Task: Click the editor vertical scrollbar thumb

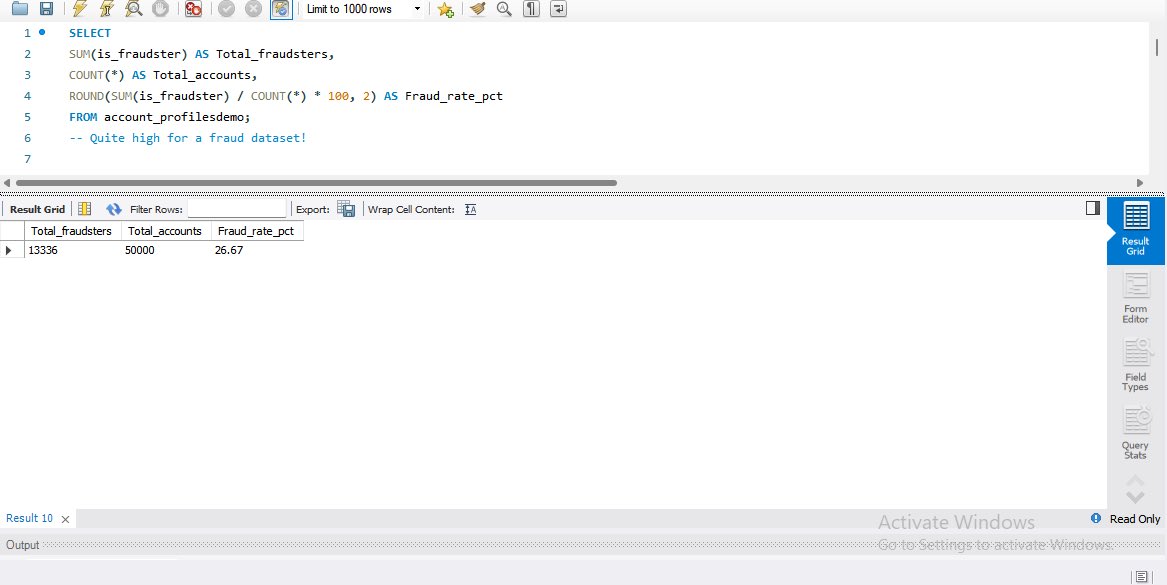Action: pos(1157,47)
